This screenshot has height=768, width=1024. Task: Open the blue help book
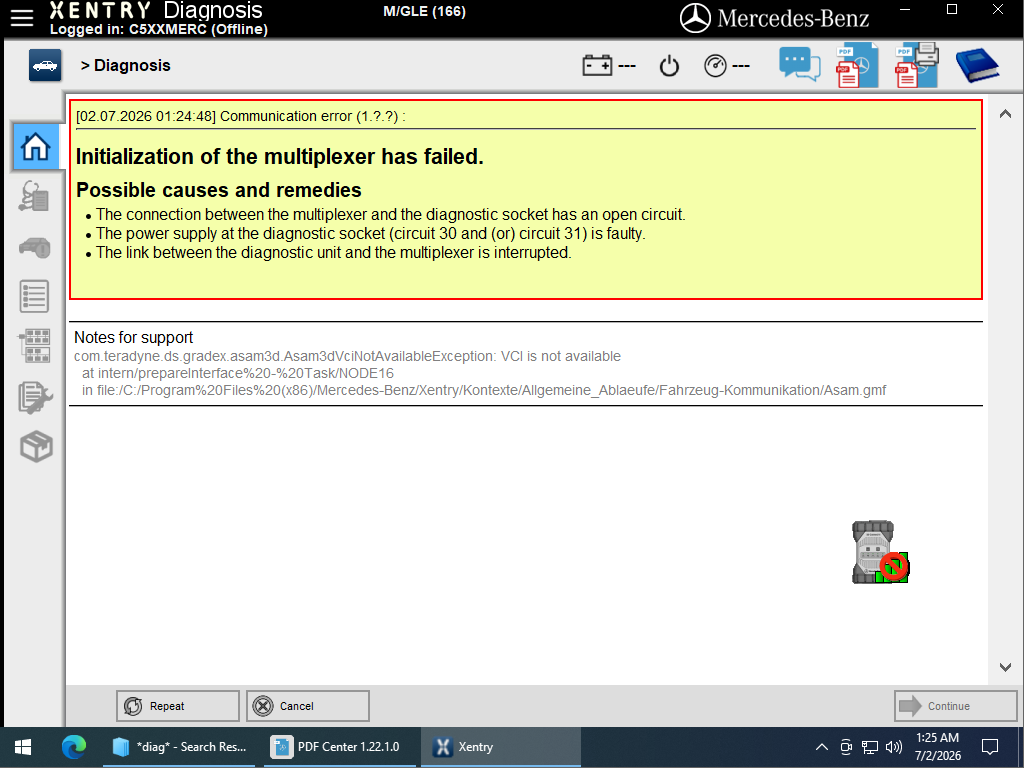coord(977,65)
